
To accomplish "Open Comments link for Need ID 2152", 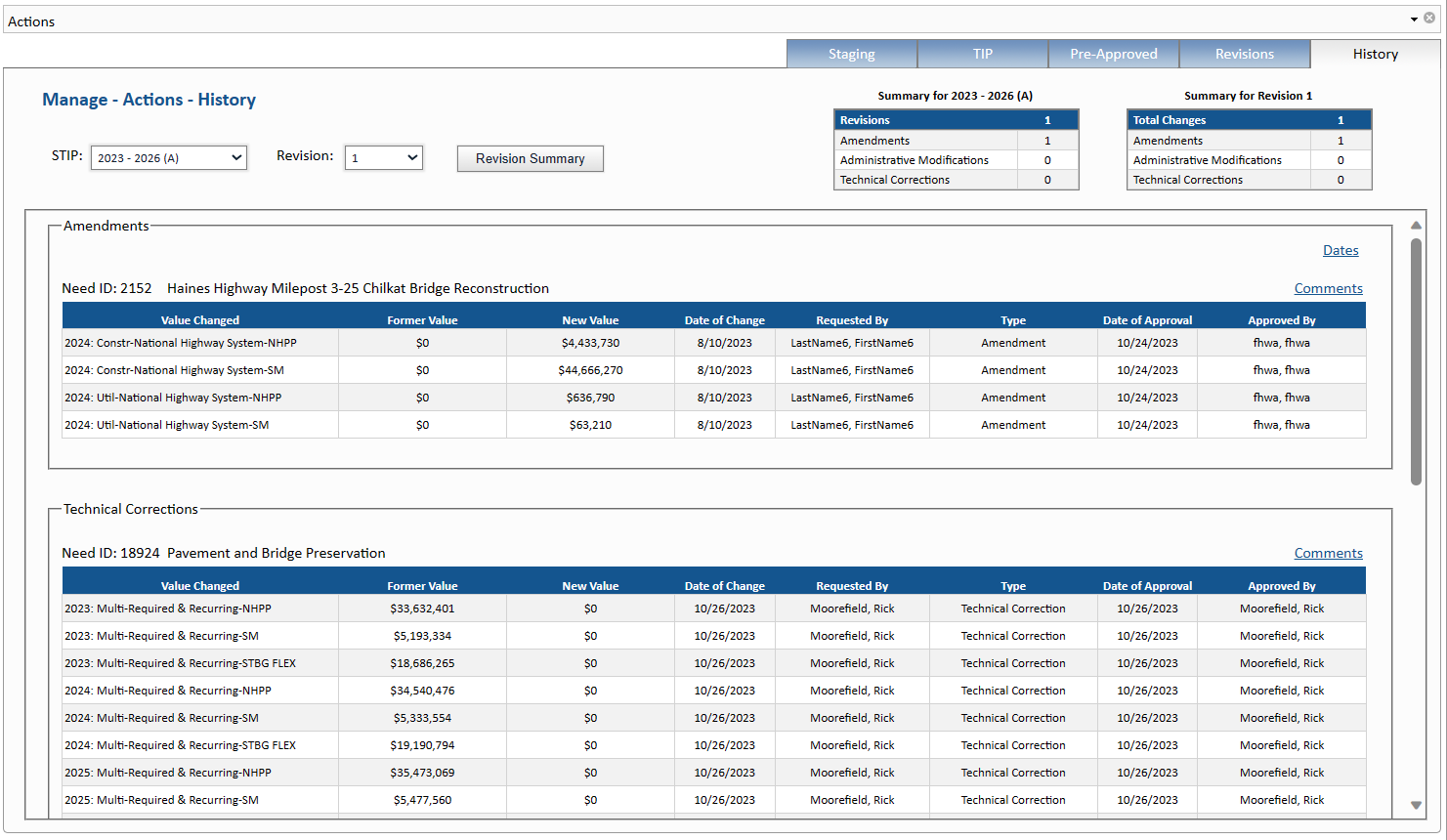I will [1329, 288].
